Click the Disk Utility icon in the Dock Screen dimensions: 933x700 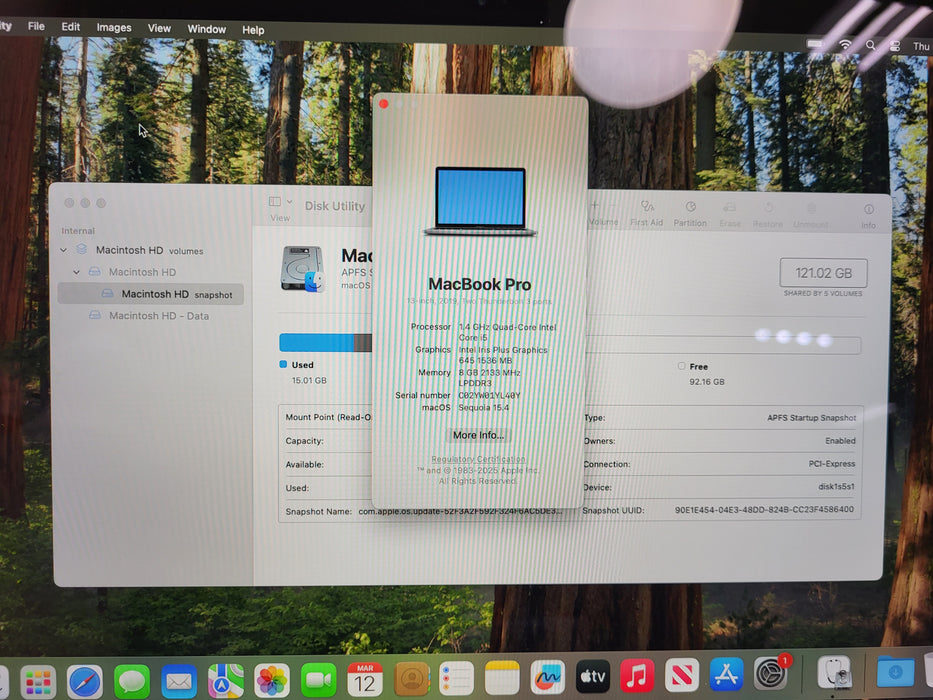pos(834,672)
